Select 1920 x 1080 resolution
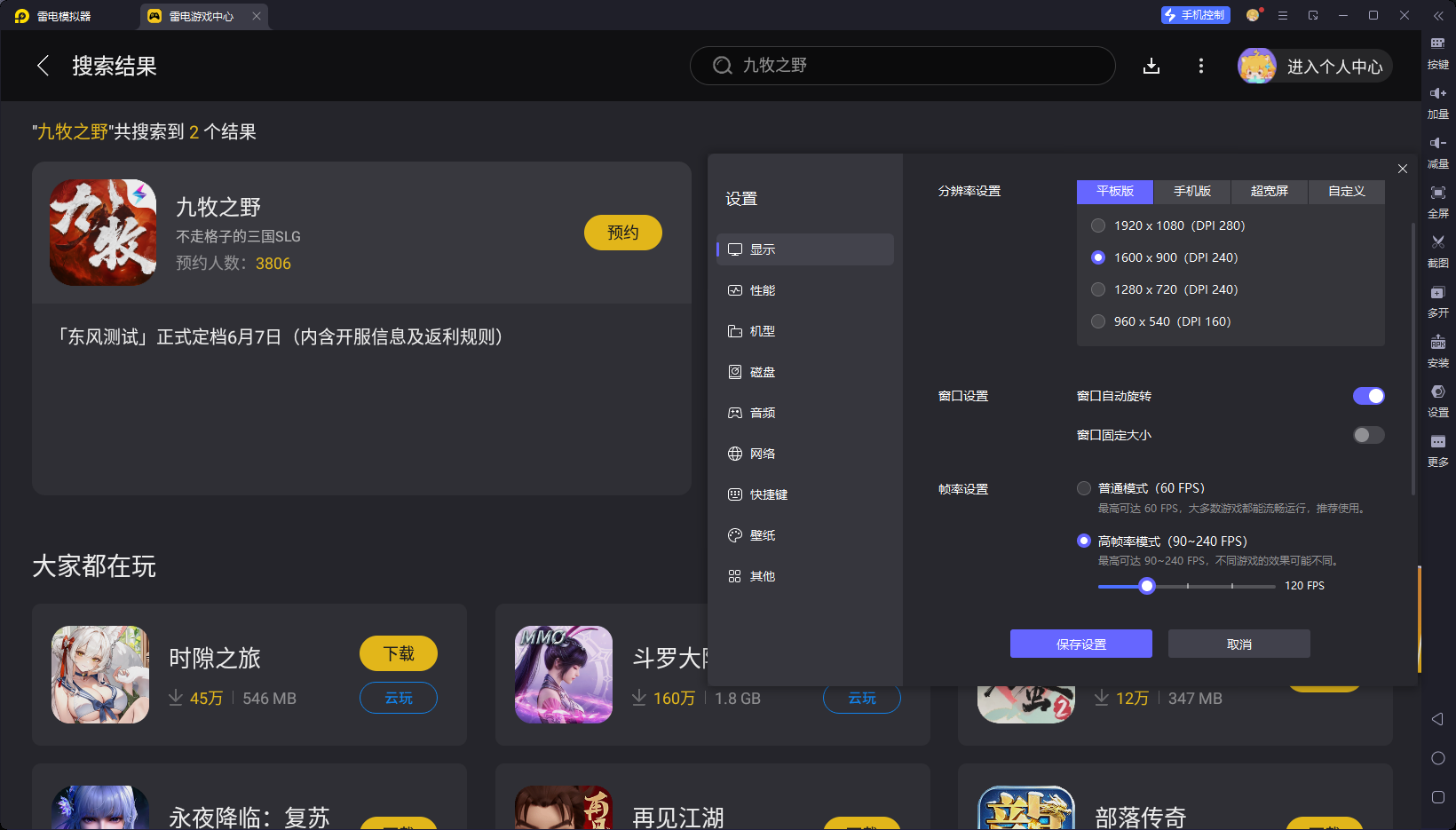This screenshot has width=1456, height=830. point(1098,225)
